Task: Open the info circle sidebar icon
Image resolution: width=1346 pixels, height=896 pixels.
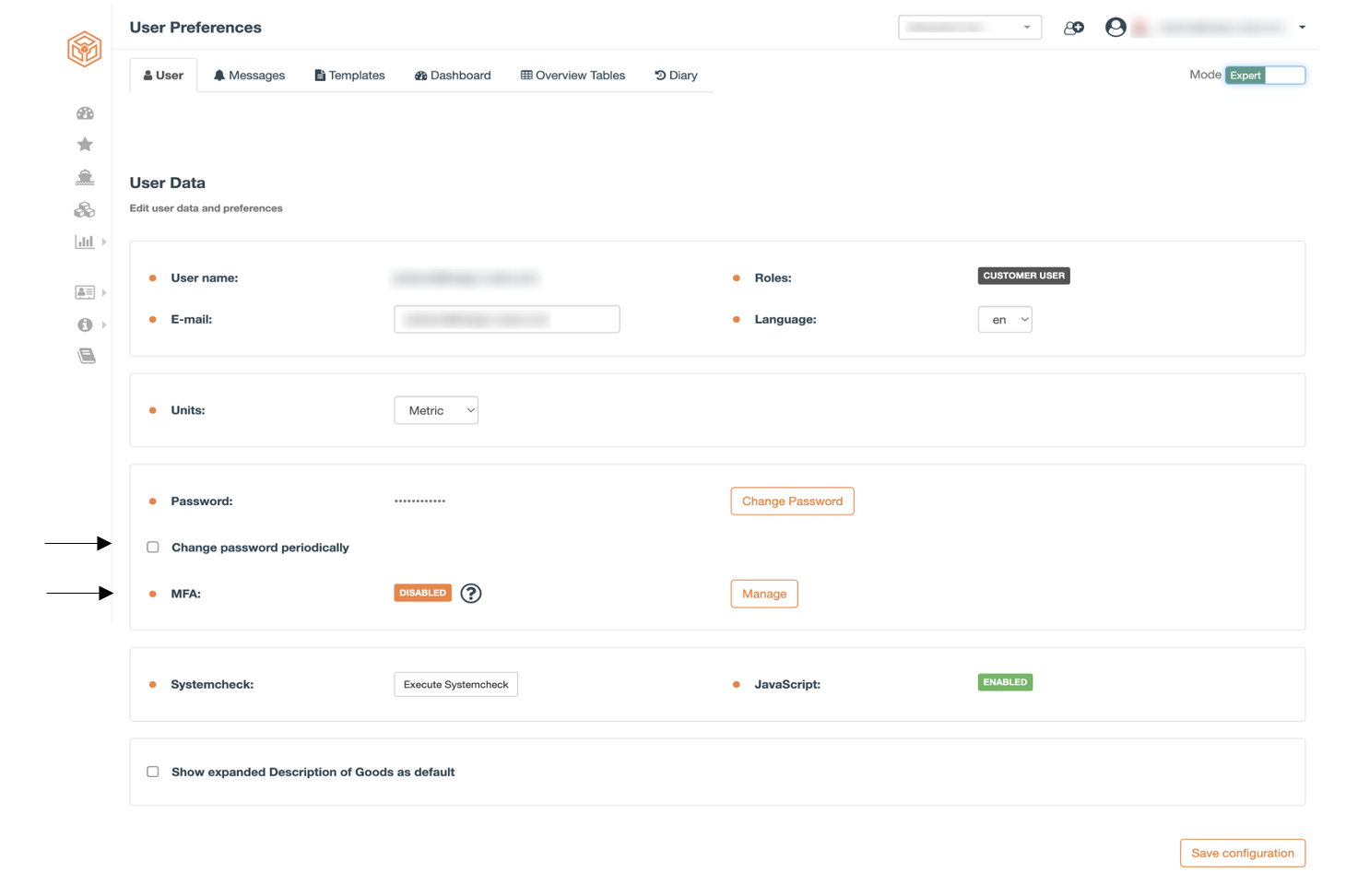Action: click(x=85, y=324)
